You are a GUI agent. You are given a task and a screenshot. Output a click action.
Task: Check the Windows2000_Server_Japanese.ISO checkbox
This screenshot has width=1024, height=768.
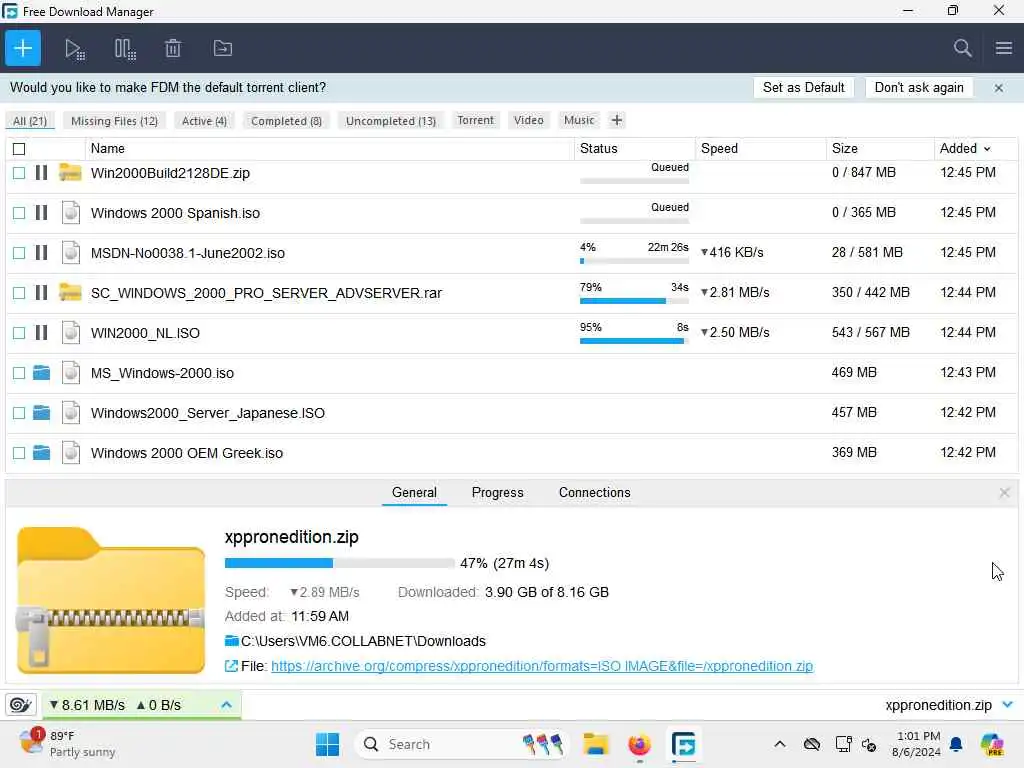coord(19,413)
